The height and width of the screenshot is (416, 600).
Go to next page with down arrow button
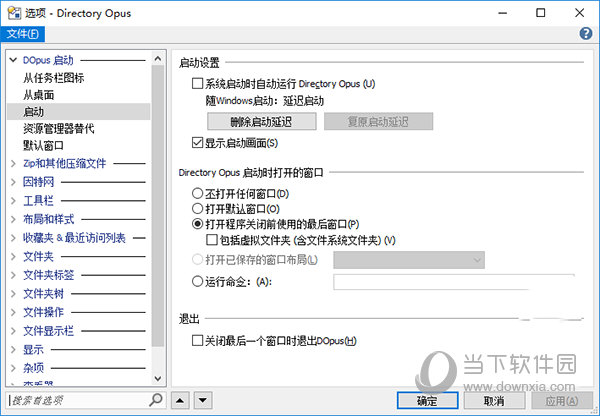point(203,401)
